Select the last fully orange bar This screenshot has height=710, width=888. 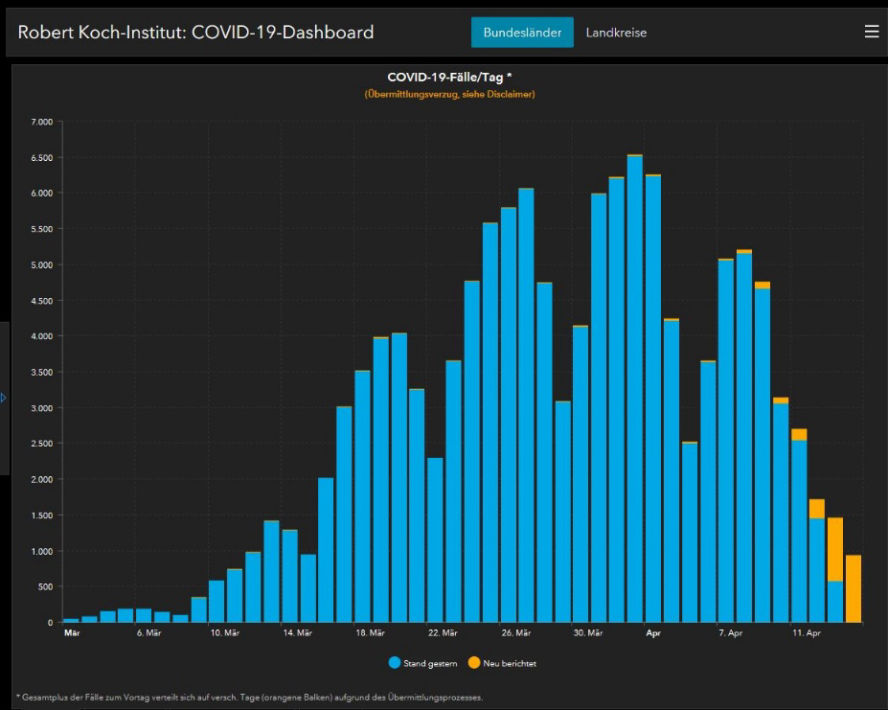coord(853,589)
